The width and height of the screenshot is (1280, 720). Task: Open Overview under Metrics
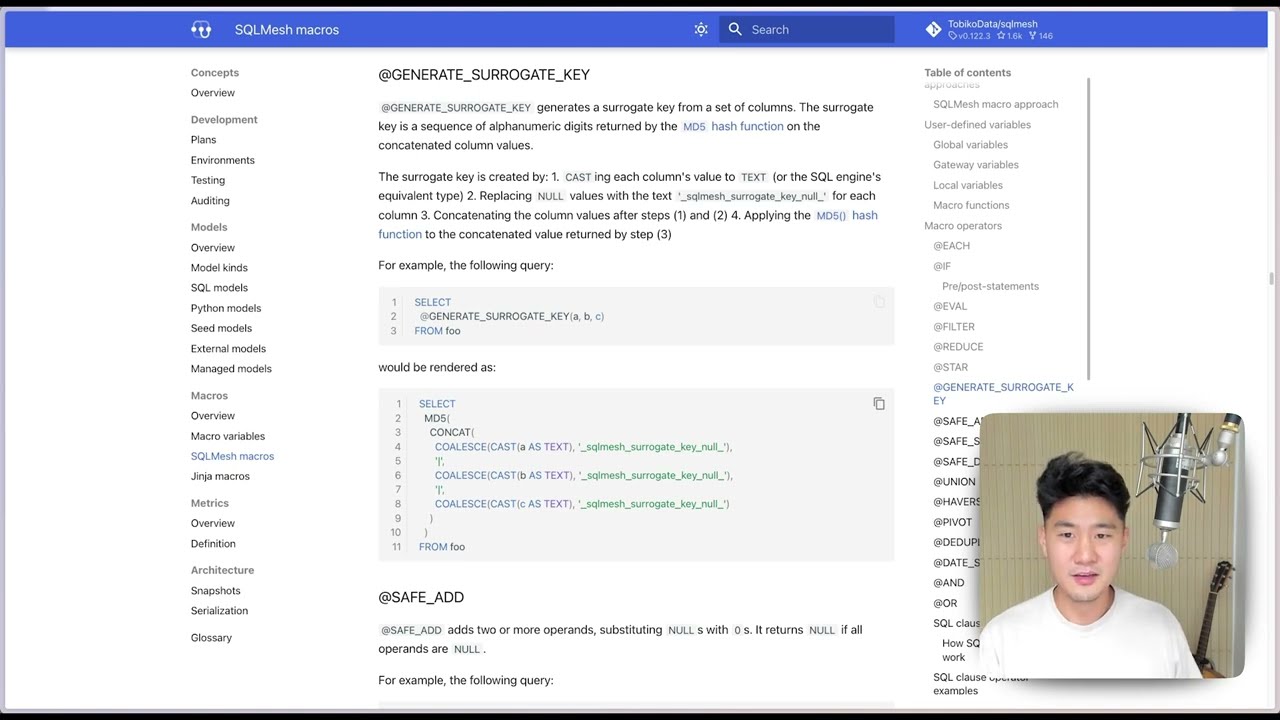coord(213,523)
